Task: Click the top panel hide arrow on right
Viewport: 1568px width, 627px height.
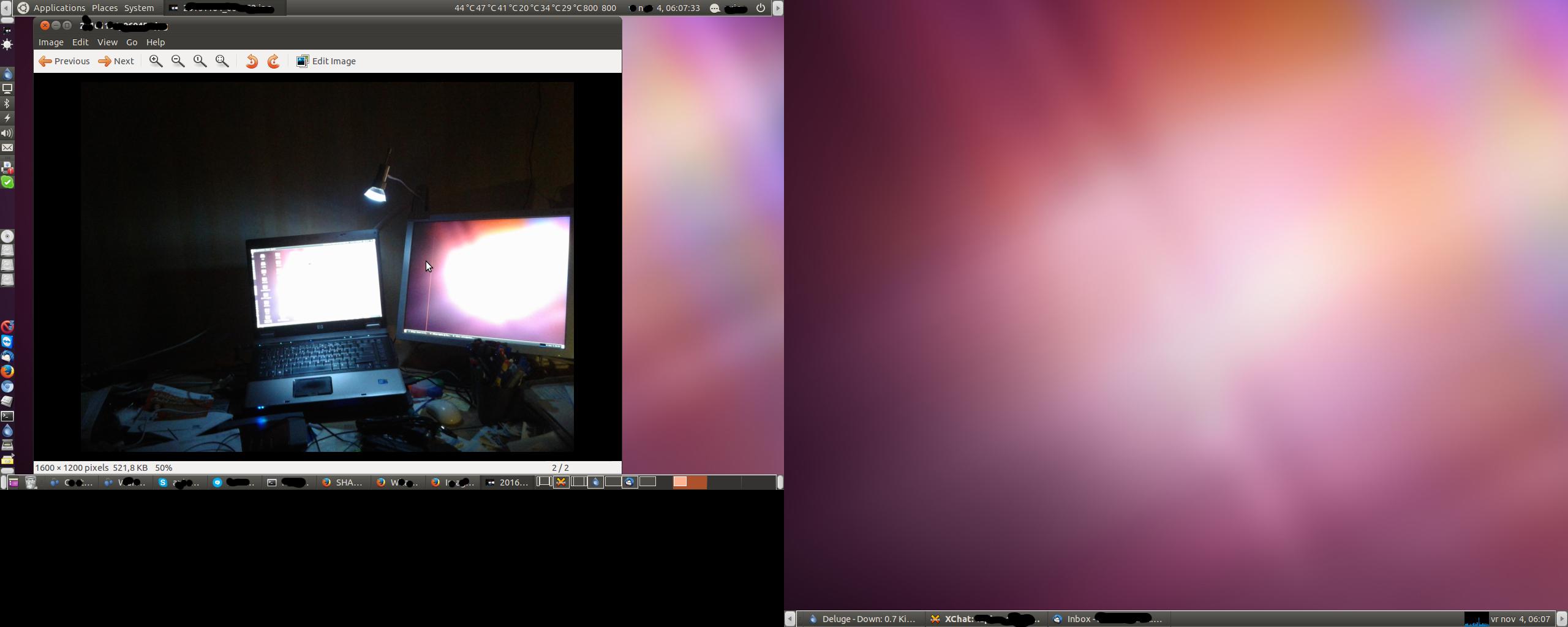Action: [778, 8]
